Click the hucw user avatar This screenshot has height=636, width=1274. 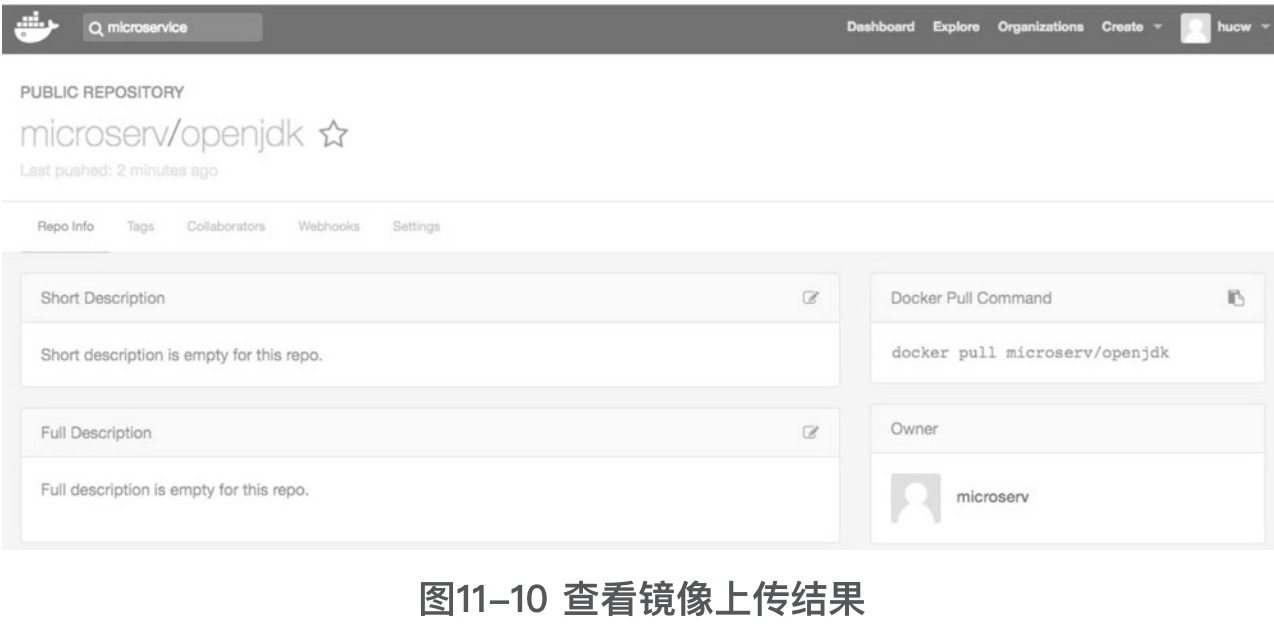point(1195,27)
